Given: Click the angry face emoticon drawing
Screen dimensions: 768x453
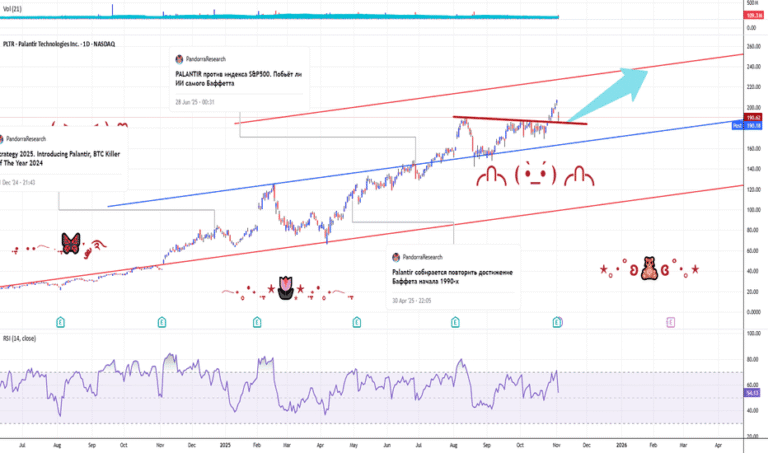Looking at the screenshot, I should coord(535,174).
